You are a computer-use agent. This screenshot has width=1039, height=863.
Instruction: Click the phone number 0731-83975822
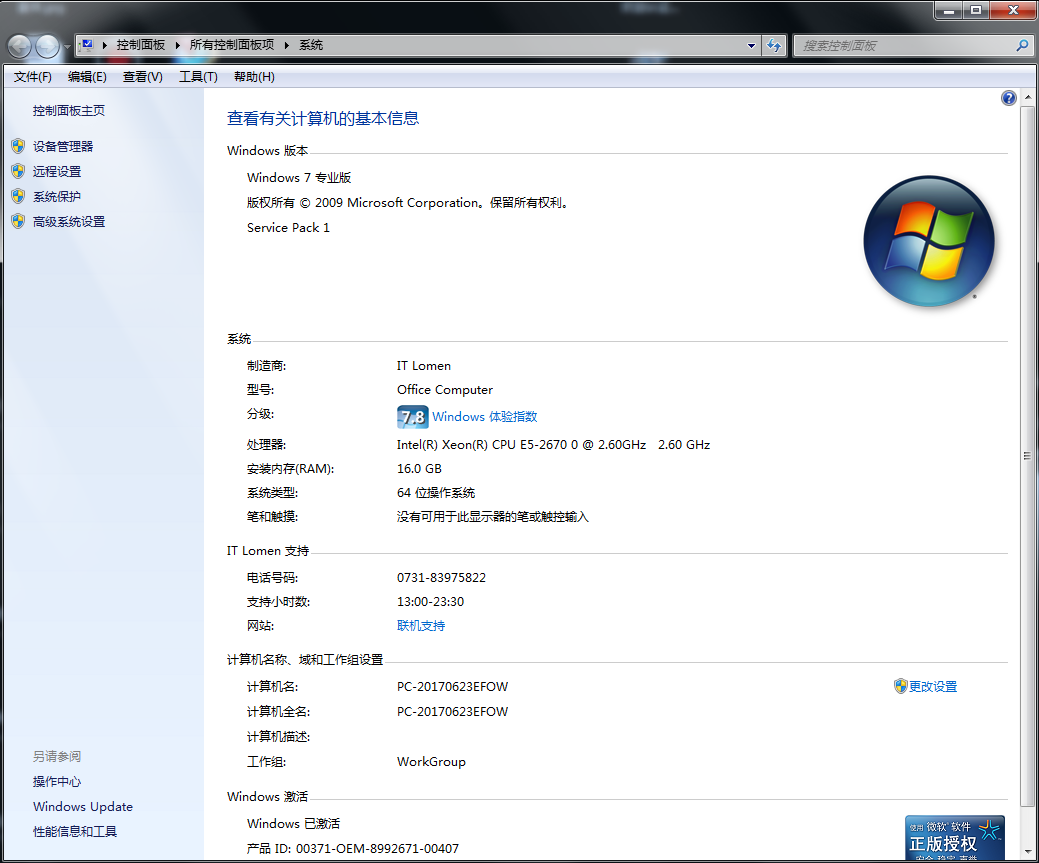(441, 578)
